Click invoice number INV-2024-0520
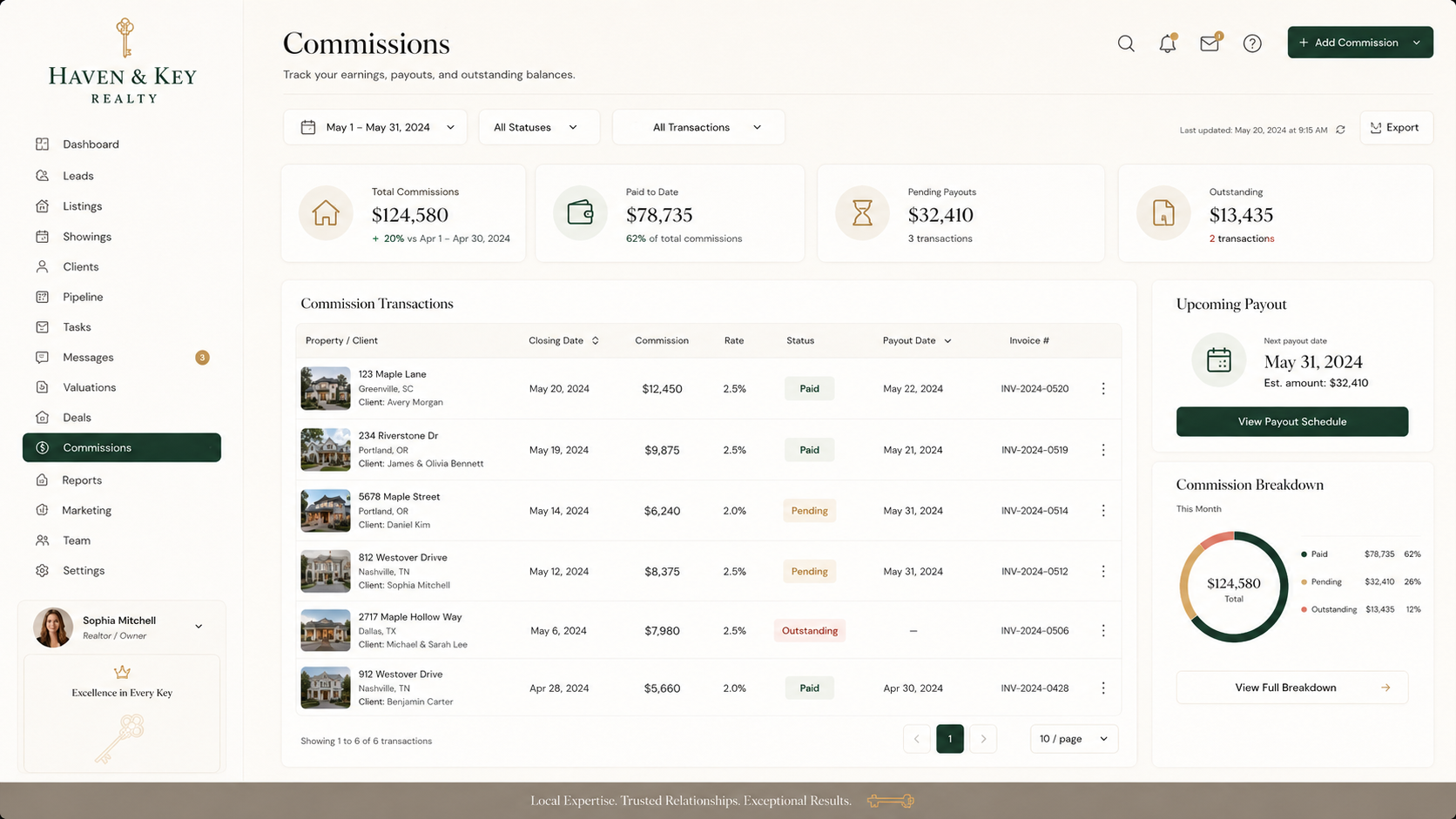1456x819 pixels. pos(1035,389)
